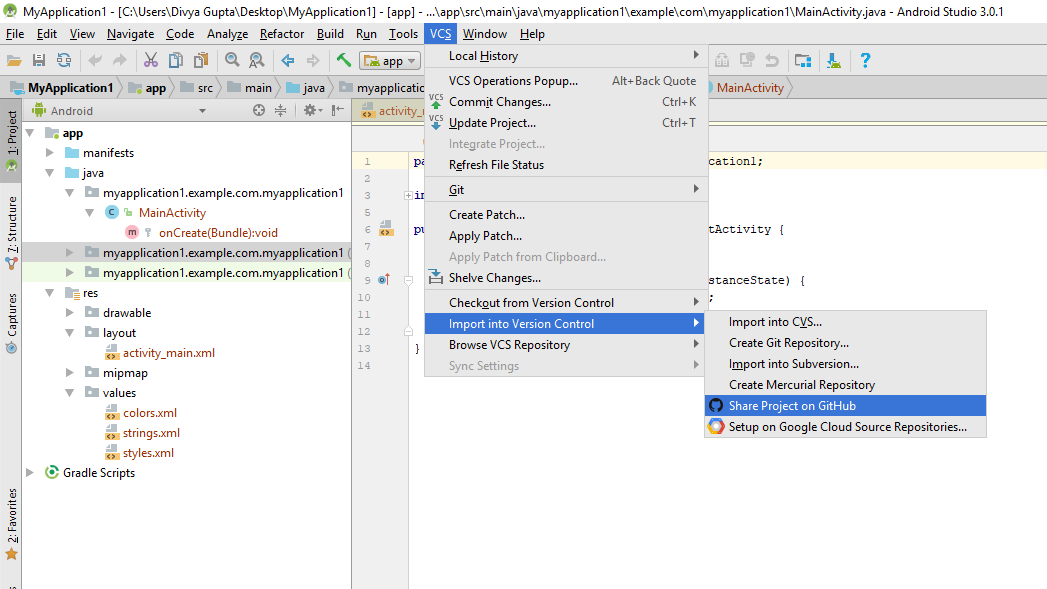The image size is (1047, 589).
Task: Select Share Project on GitHub
Action: (845, 406)
